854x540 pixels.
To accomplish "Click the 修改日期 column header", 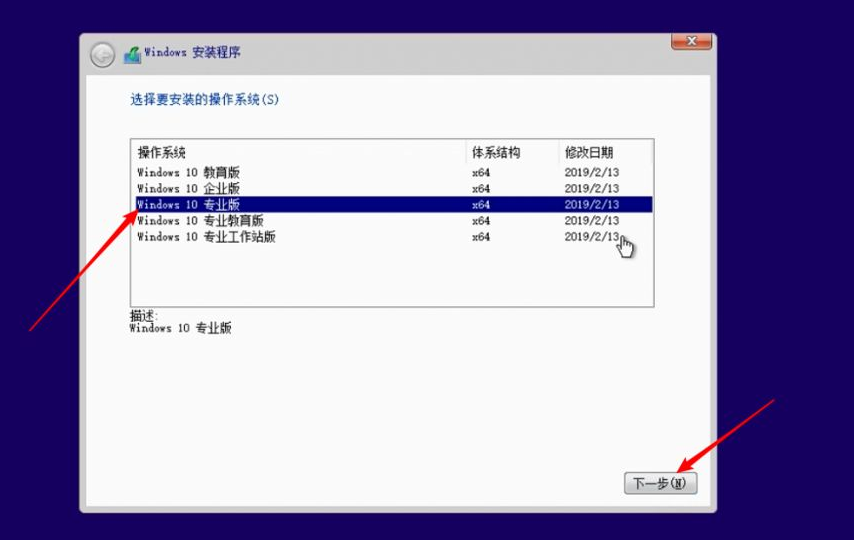I will click(x=605, y=152).
